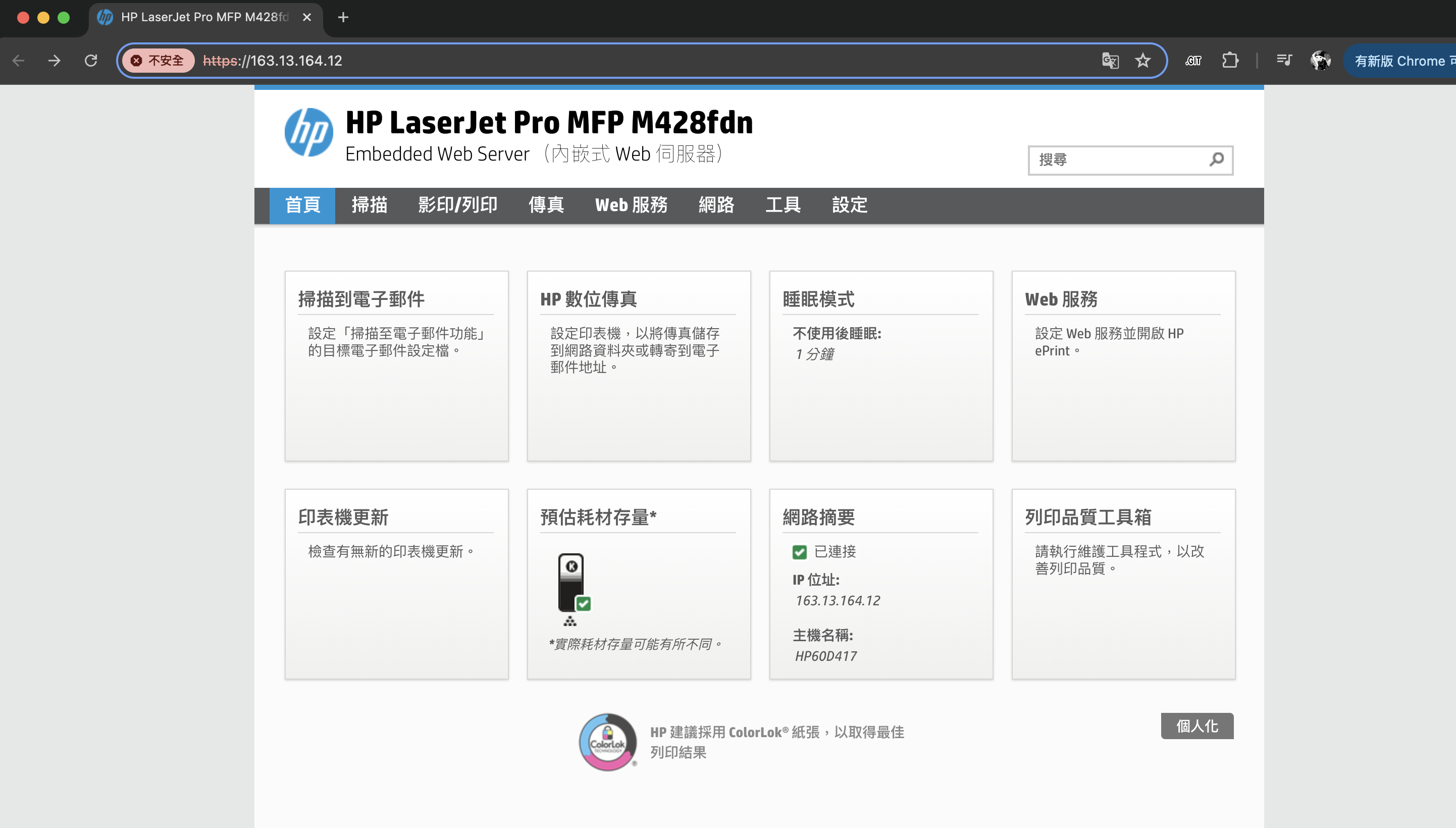This screenshot has width=1456, height=828.
Task: Open the 睡眠模式 card
Action: [x=880, y=366]
